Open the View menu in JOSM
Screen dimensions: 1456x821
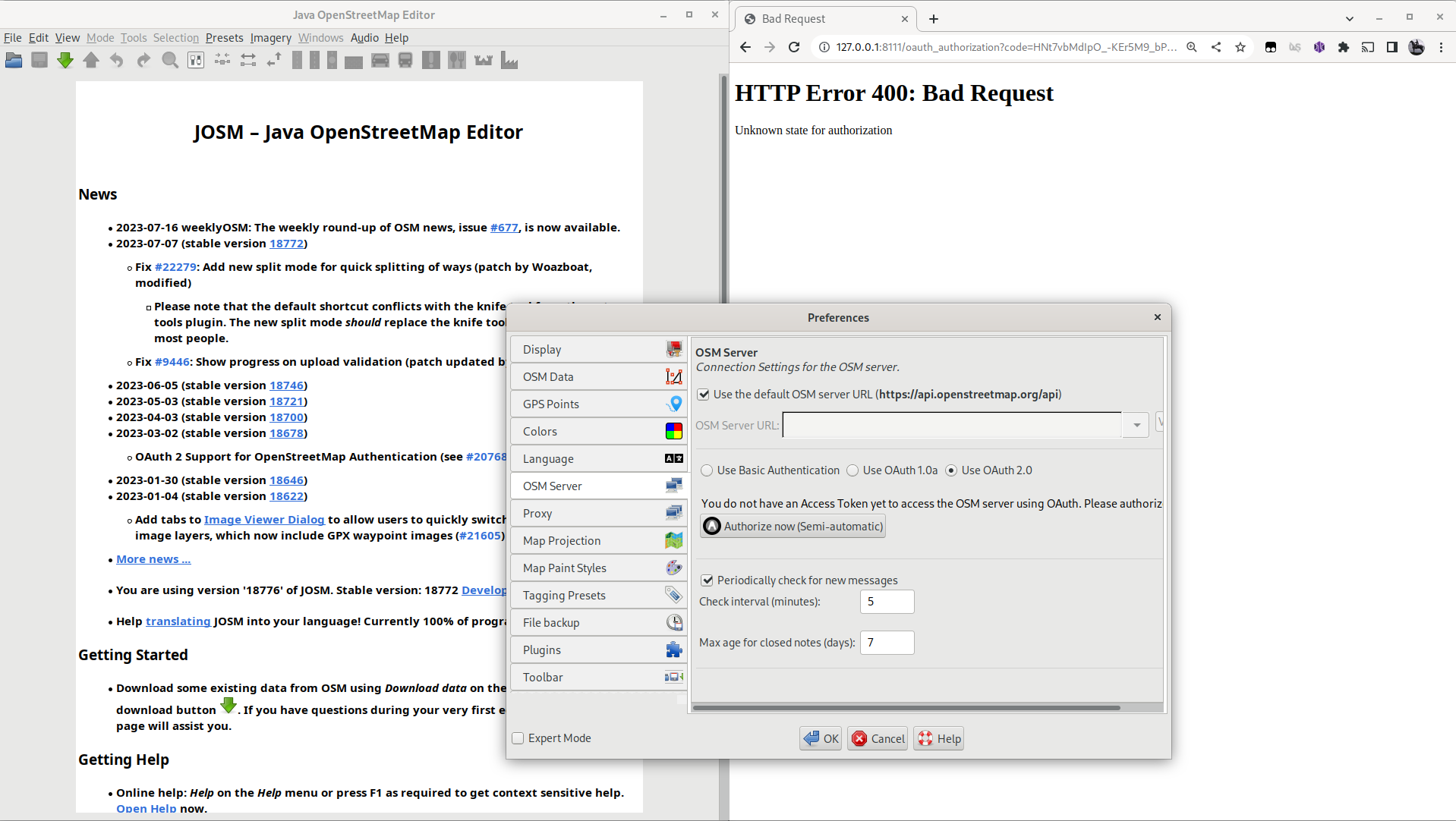click(68, 38)
